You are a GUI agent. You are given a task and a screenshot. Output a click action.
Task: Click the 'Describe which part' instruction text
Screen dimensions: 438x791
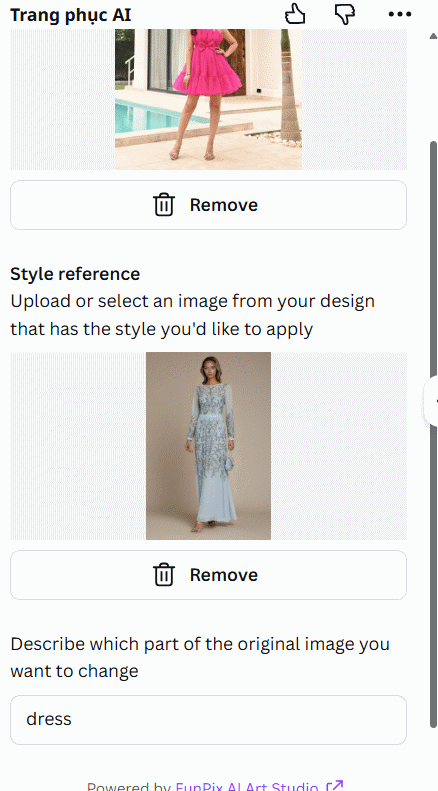point(200,657)
